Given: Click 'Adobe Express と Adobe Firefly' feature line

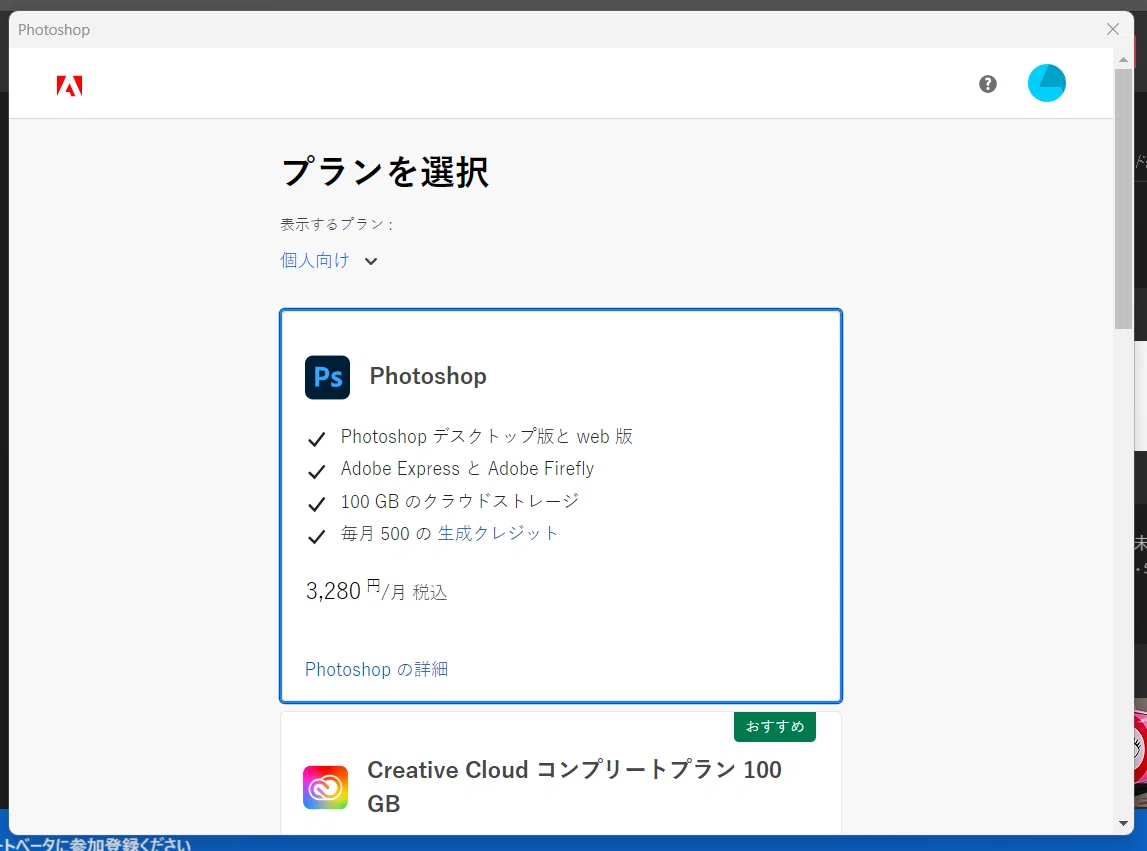Looking at the screenshot, I should pyautogui.click(x=467, y=469).
